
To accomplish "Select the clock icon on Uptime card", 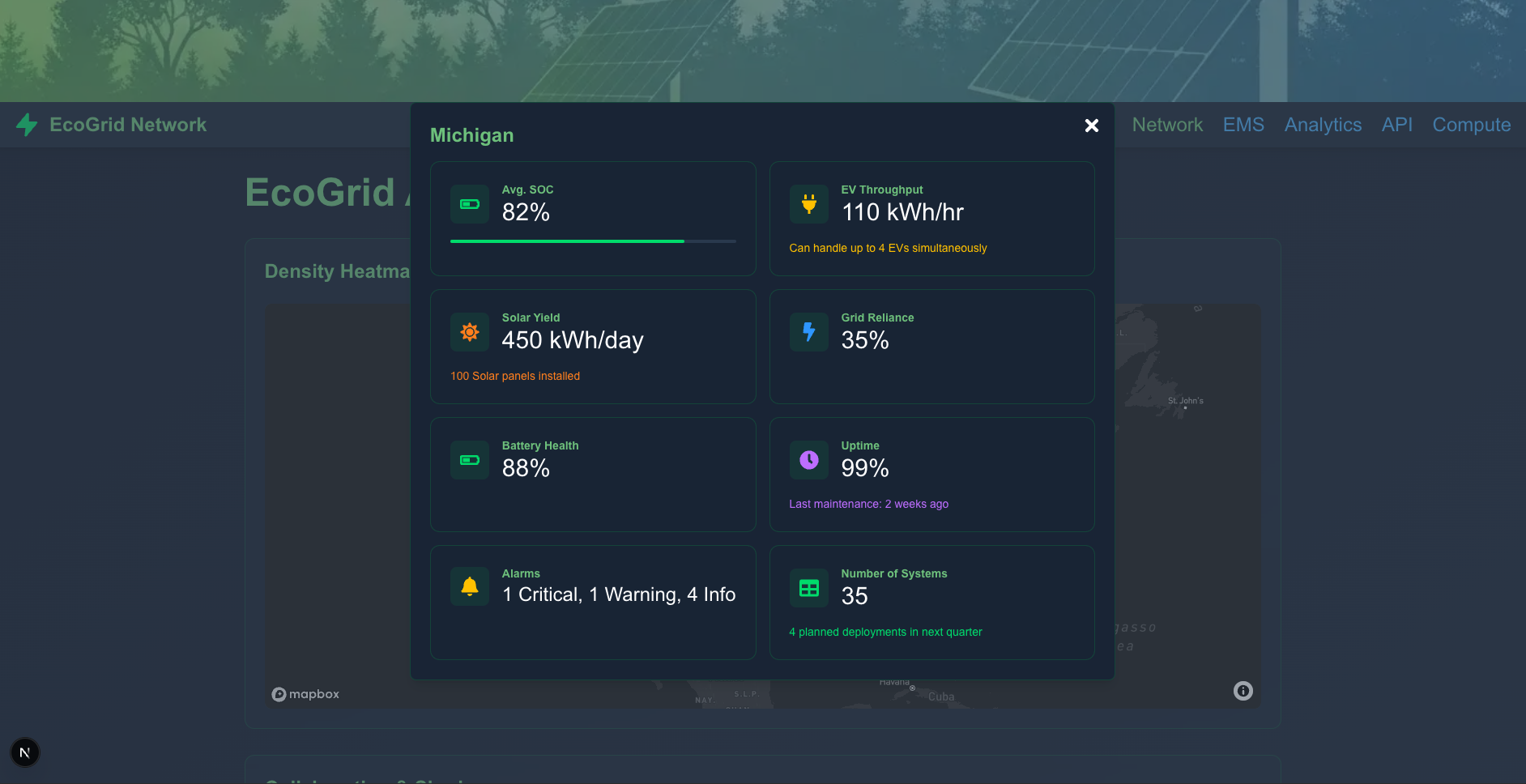I will pos(808,460).
